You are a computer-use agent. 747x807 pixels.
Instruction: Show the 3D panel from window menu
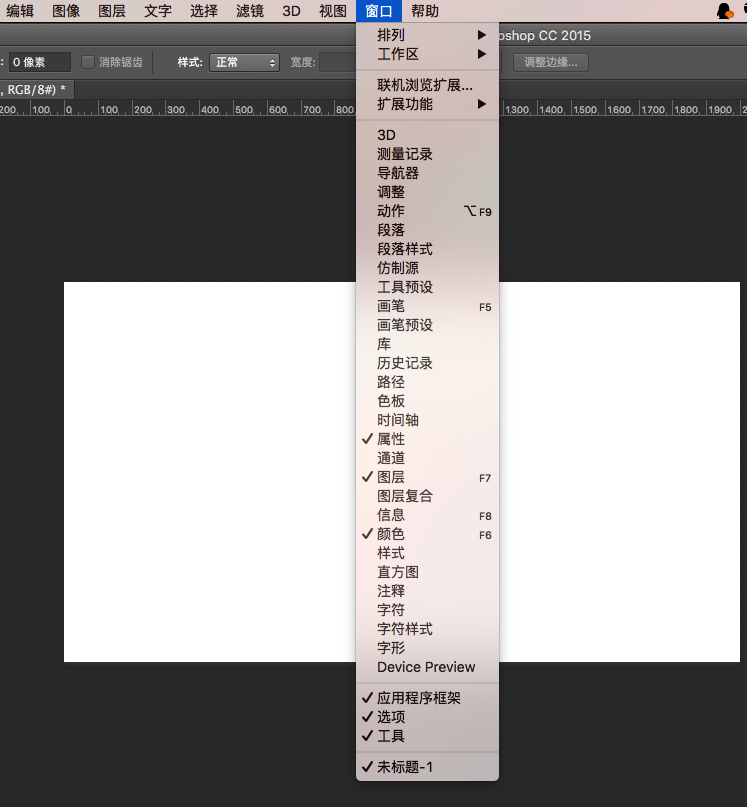pyautogui.click(x=427, y=135)
